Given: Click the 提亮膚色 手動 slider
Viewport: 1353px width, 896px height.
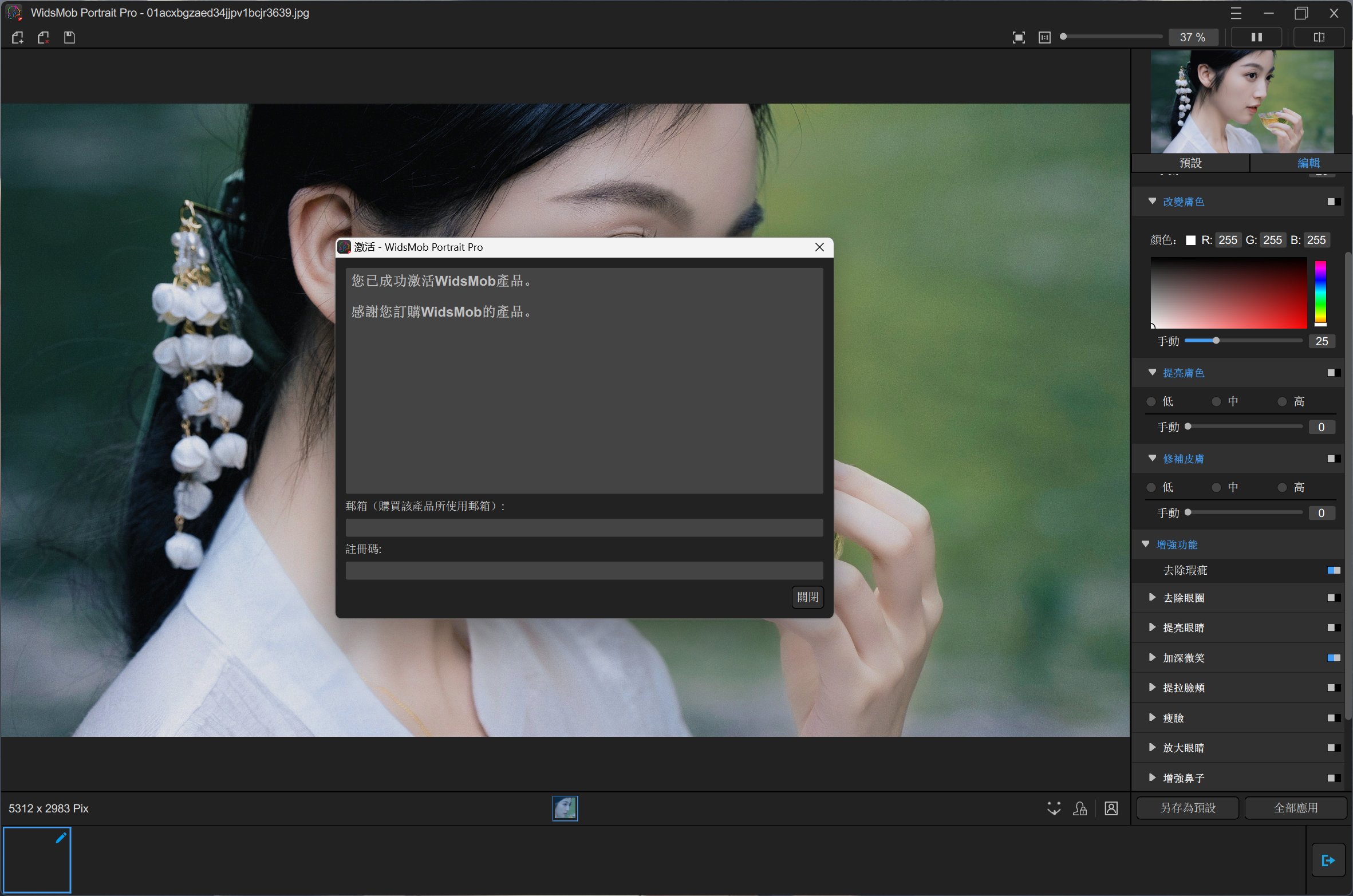Looking at the screenshot, I should click(1243, 427).
